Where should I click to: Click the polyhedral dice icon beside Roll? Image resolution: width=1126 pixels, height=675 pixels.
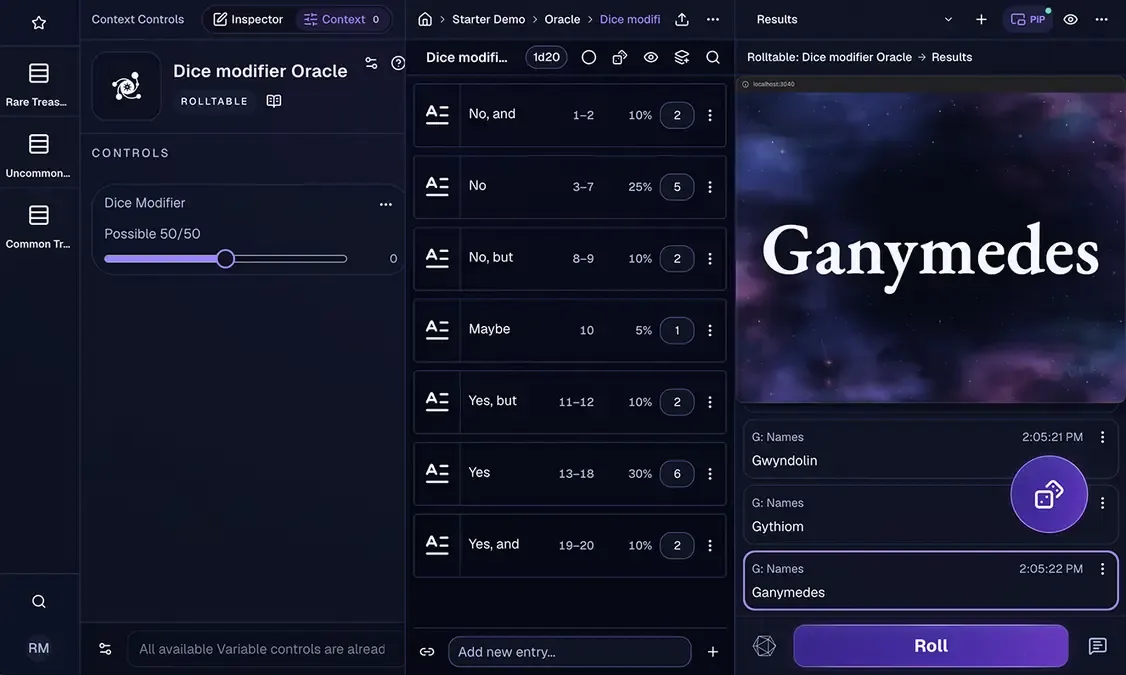pos(764,646)
